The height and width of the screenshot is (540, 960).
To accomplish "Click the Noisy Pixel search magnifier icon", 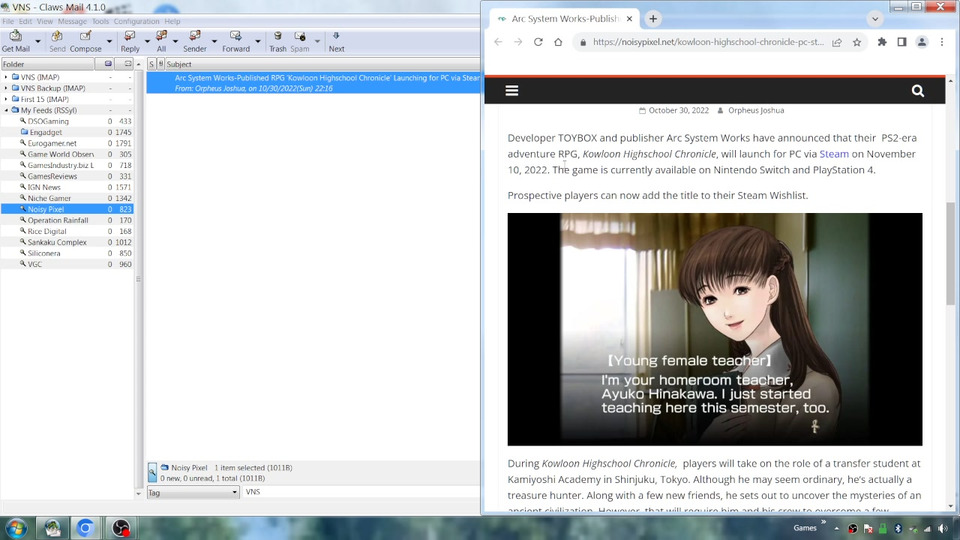I will point(918,91).
